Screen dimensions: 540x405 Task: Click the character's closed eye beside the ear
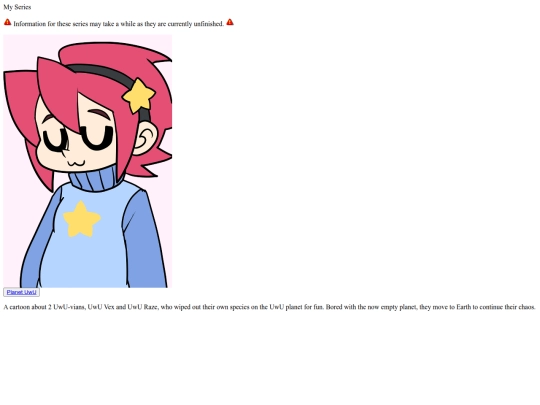tap(96, 138)
